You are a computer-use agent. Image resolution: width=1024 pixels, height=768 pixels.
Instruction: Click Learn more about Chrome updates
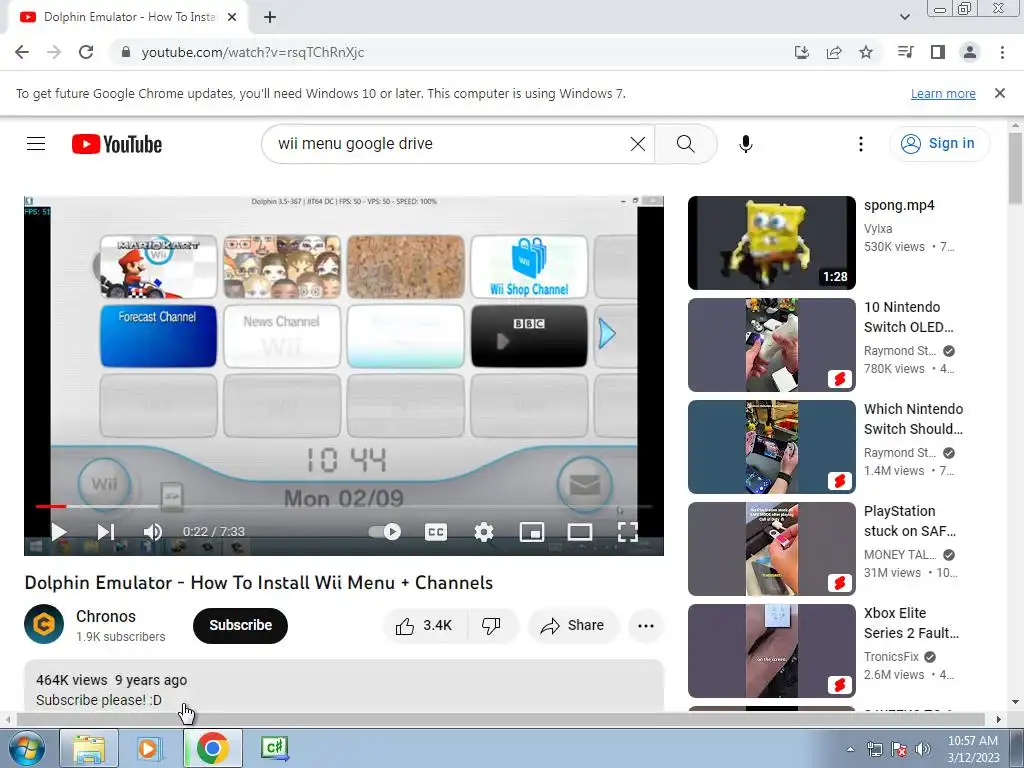pyautogui.click(x=943, y=93)
